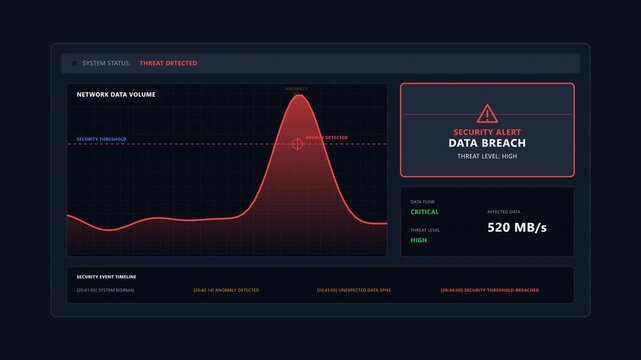Click the DATA FLOW label

(422, 202)
